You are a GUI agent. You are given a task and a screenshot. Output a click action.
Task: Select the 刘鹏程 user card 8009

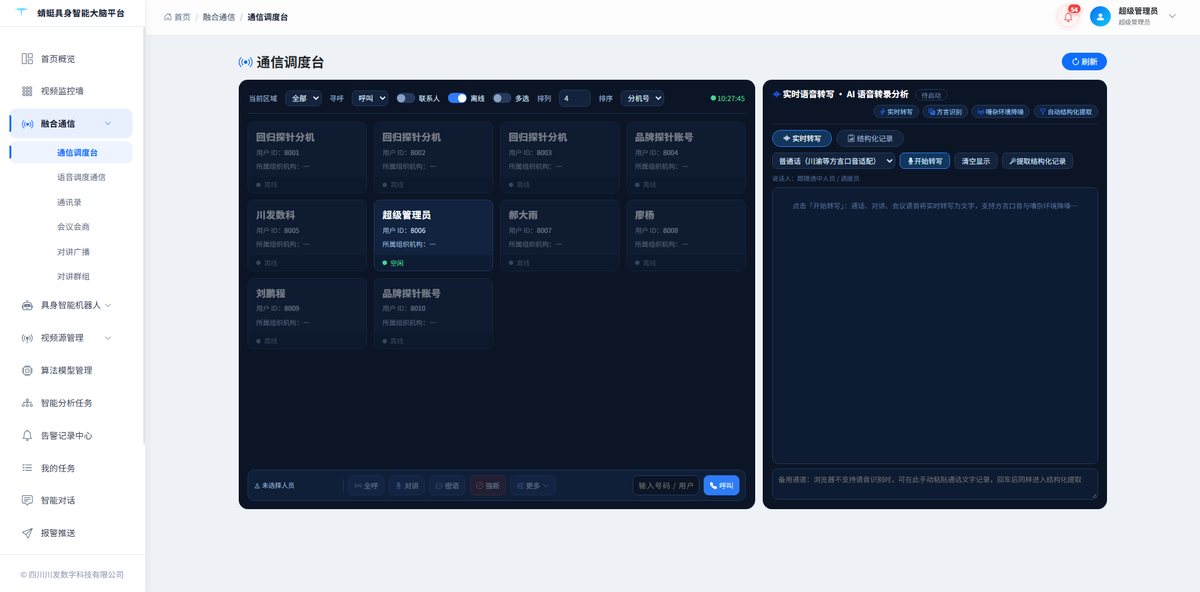click(x=307, y=313)
